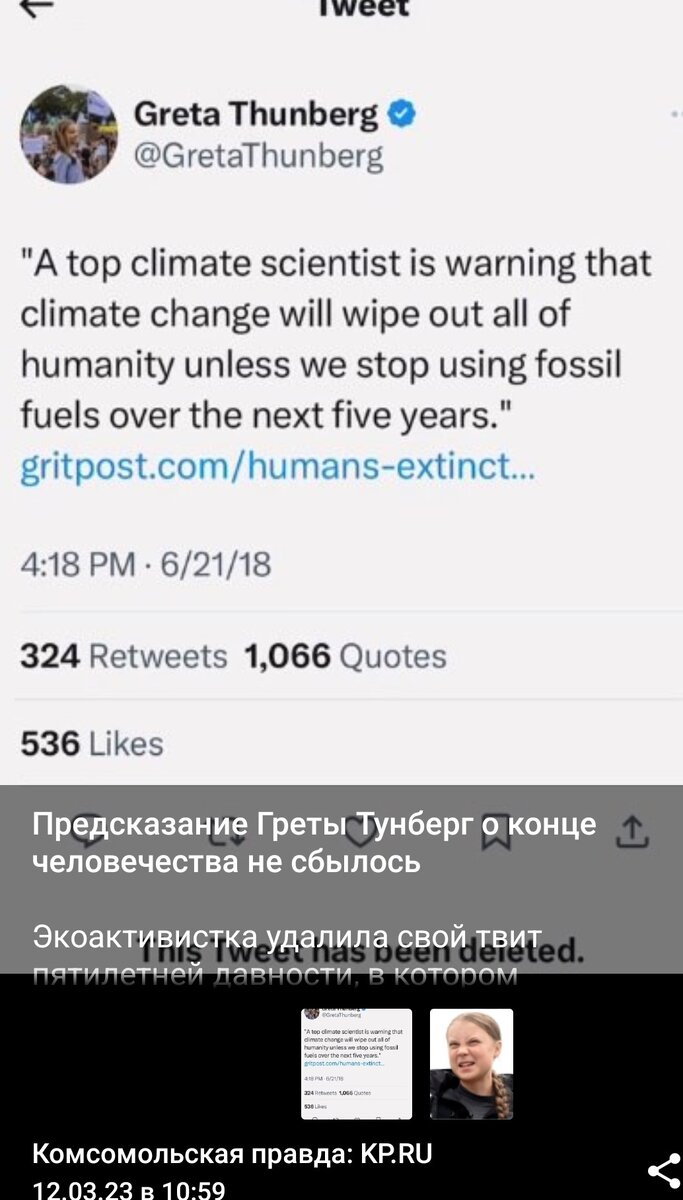Tap the headline about Предсказание Греты Тунберг

pyautogui.click(x=314, y=842)
